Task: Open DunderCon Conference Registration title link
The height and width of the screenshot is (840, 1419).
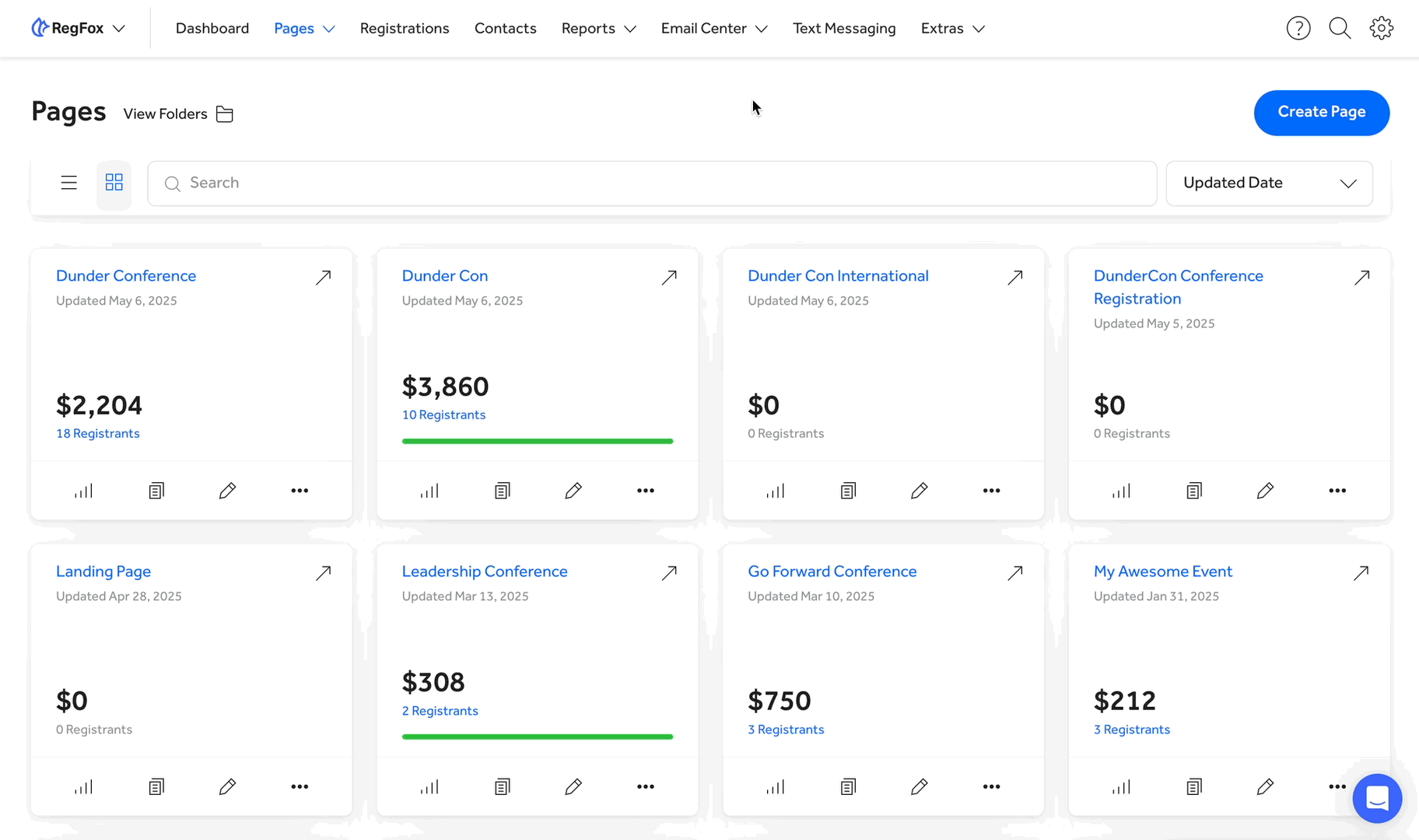Action: [x=1179, y=288]
